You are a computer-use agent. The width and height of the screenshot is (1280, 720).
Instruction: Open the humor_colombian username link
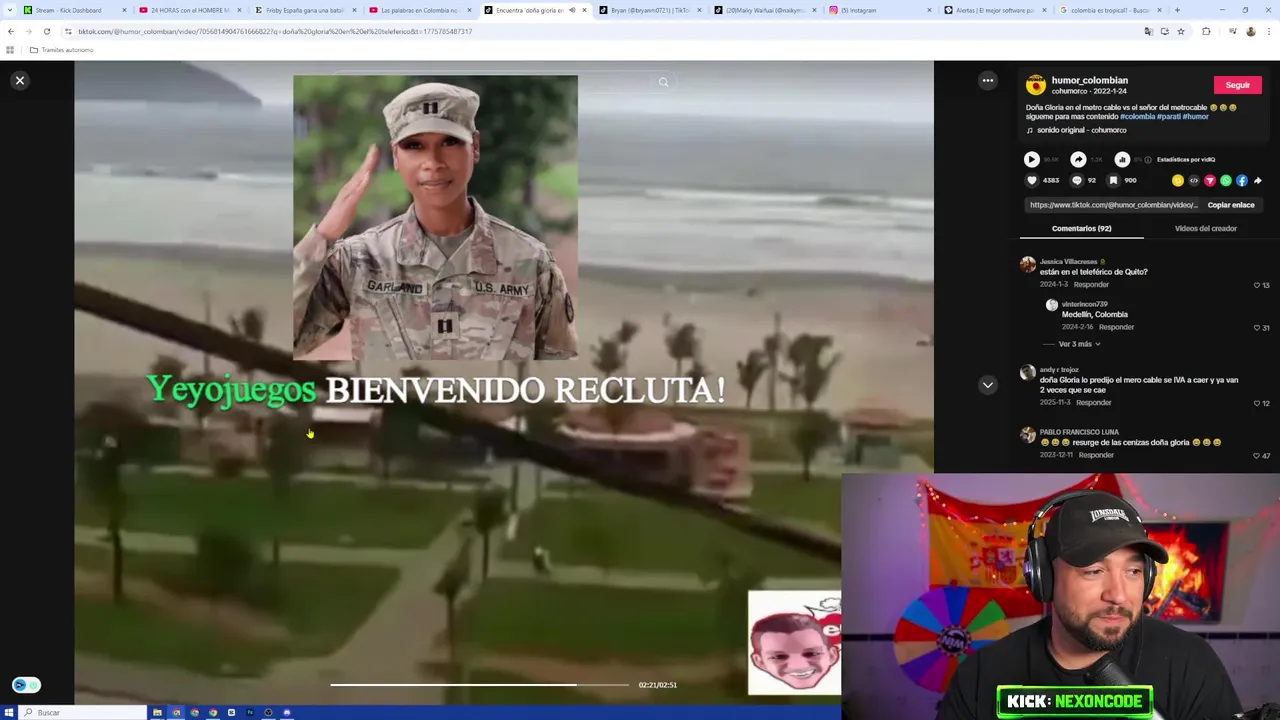(x=1089, y=80)
